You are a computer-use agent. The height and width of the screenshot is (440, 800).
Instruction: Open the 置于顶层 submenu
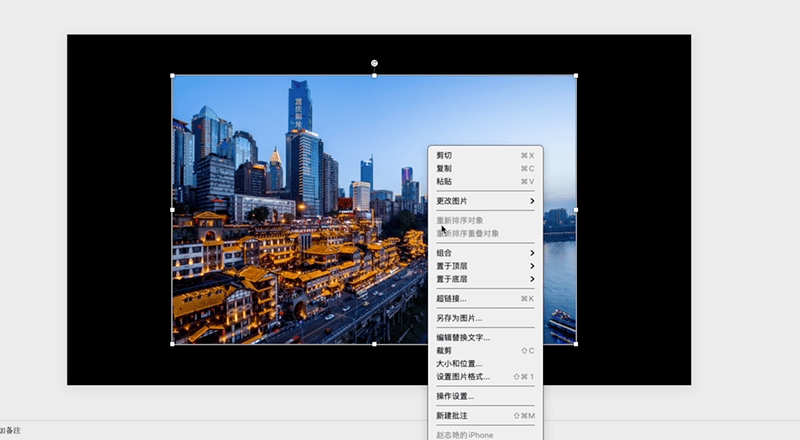(x=485, y=266)
